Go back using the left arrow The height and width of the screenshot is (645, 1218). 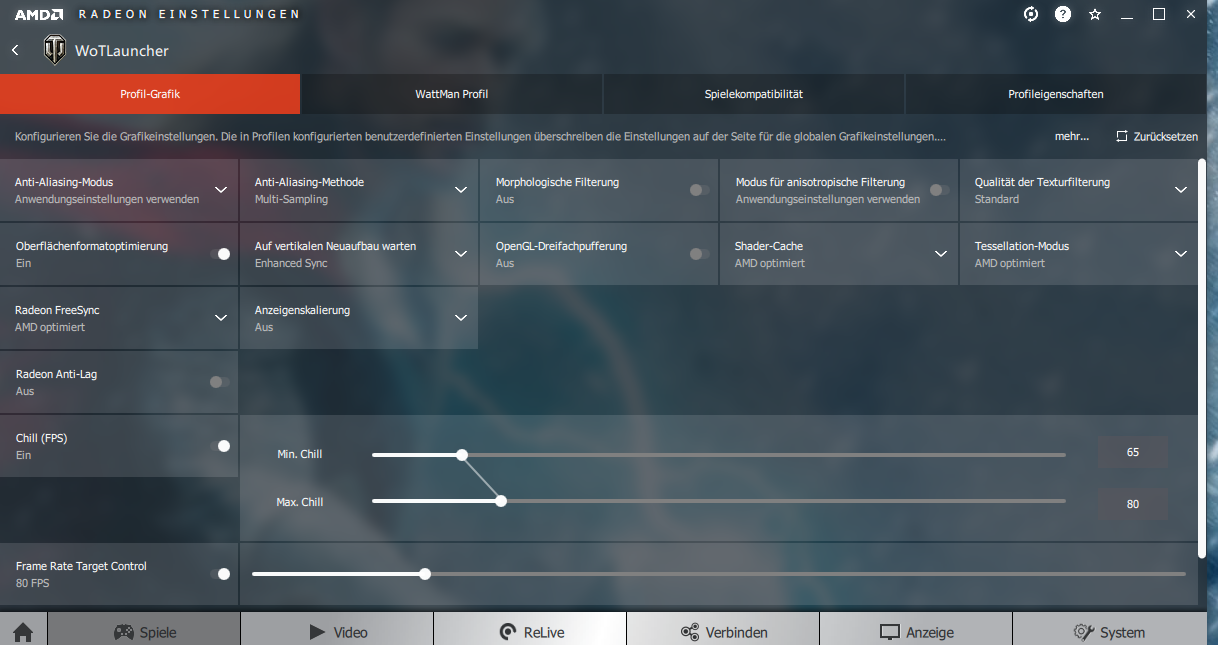point(15,50)
